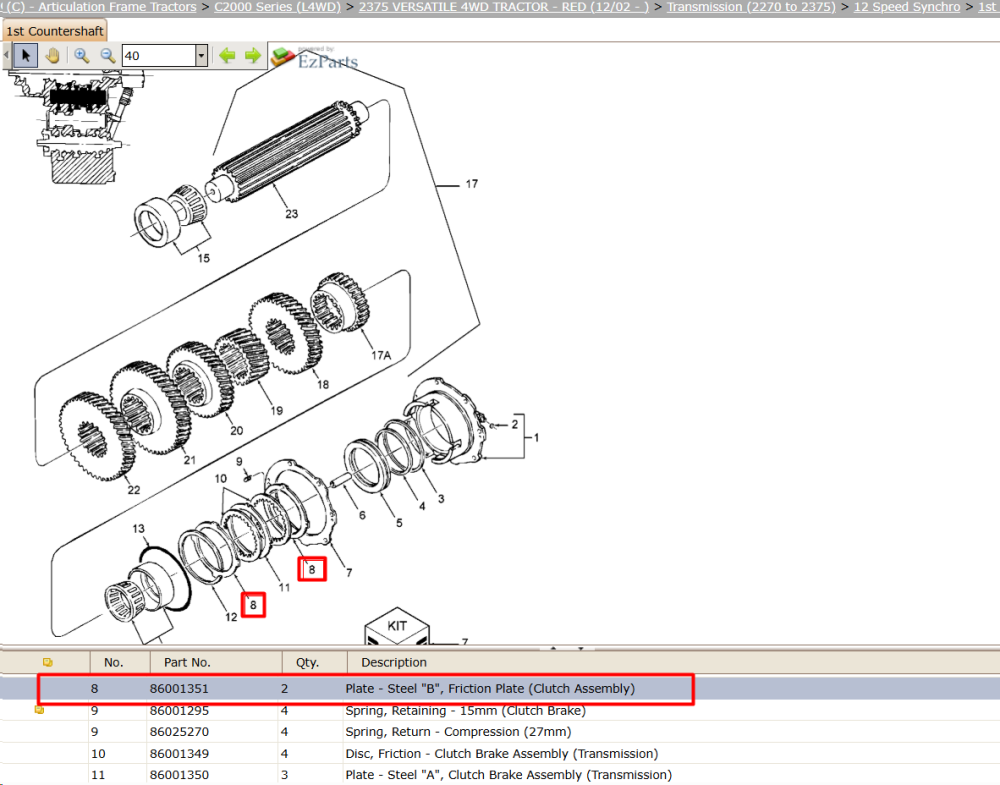Click callout 10 on the diagram
The width and height of the screenshot is (1000, 785).
tap(221, 478)
